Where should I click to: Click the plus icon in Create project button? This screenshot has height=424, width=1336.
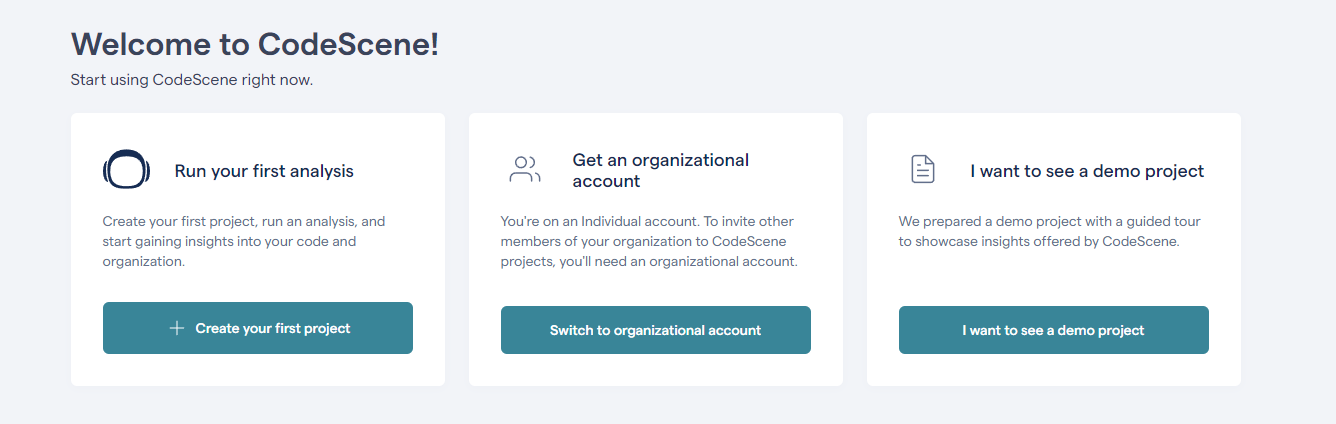click(176, 328)
